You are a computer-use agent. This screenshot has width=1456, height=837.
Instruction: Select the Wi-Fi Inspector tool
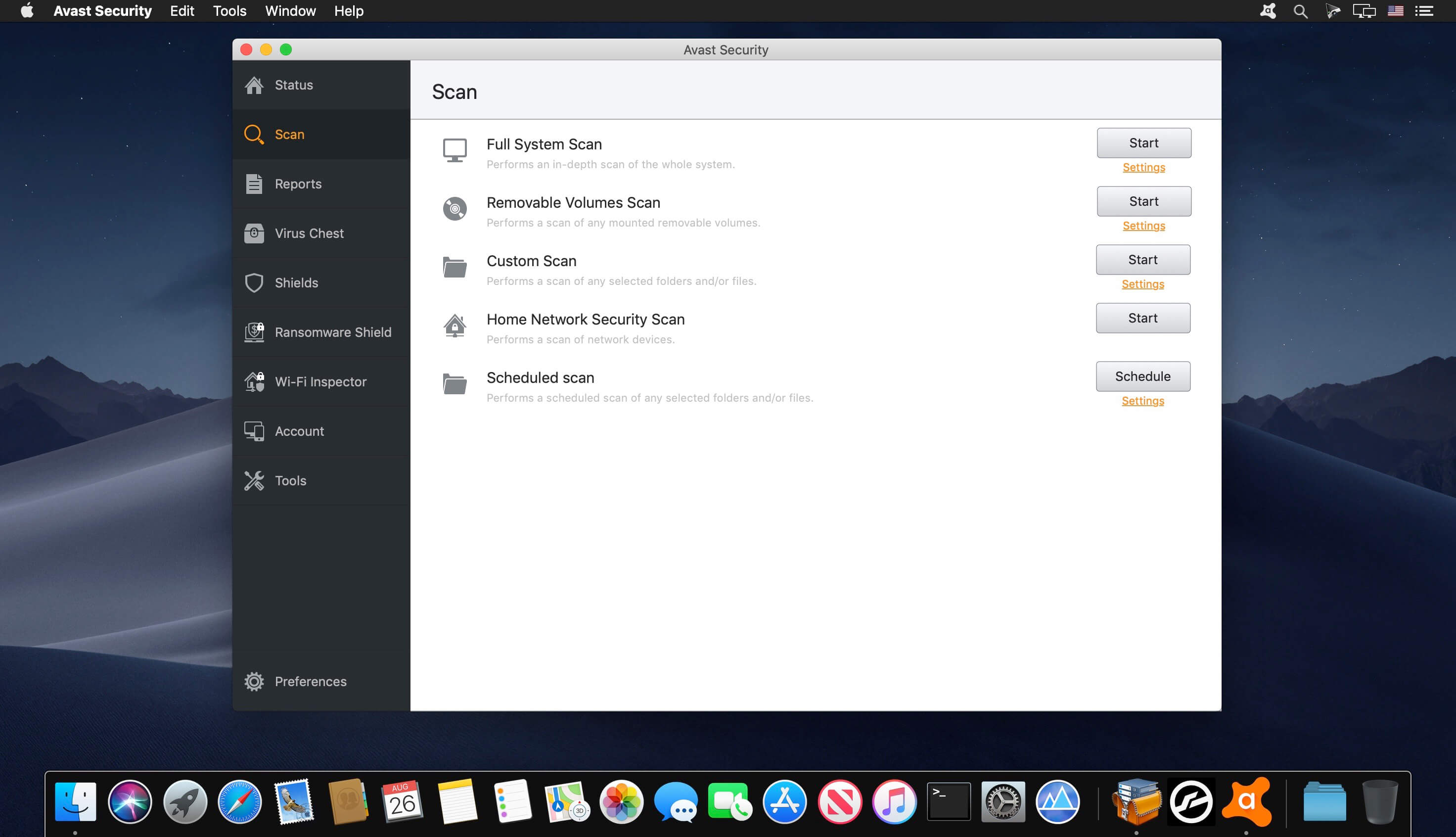coord(320,381)
